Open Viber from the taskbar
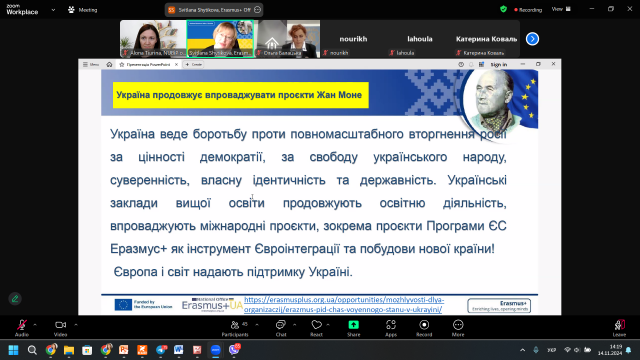 point(234,349)
